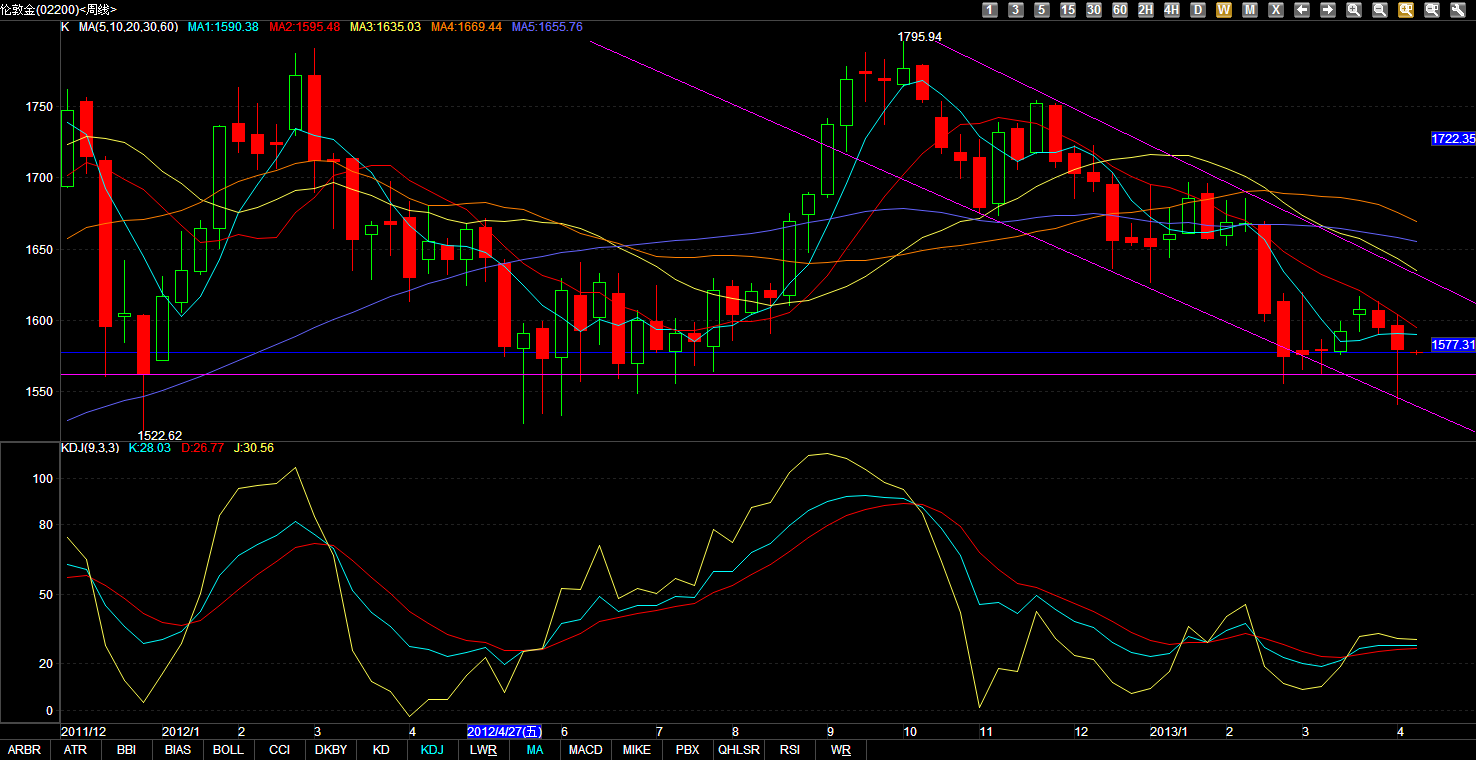
Task: Select the DKBY indicator tab
Action: click(x=330, y=750)
